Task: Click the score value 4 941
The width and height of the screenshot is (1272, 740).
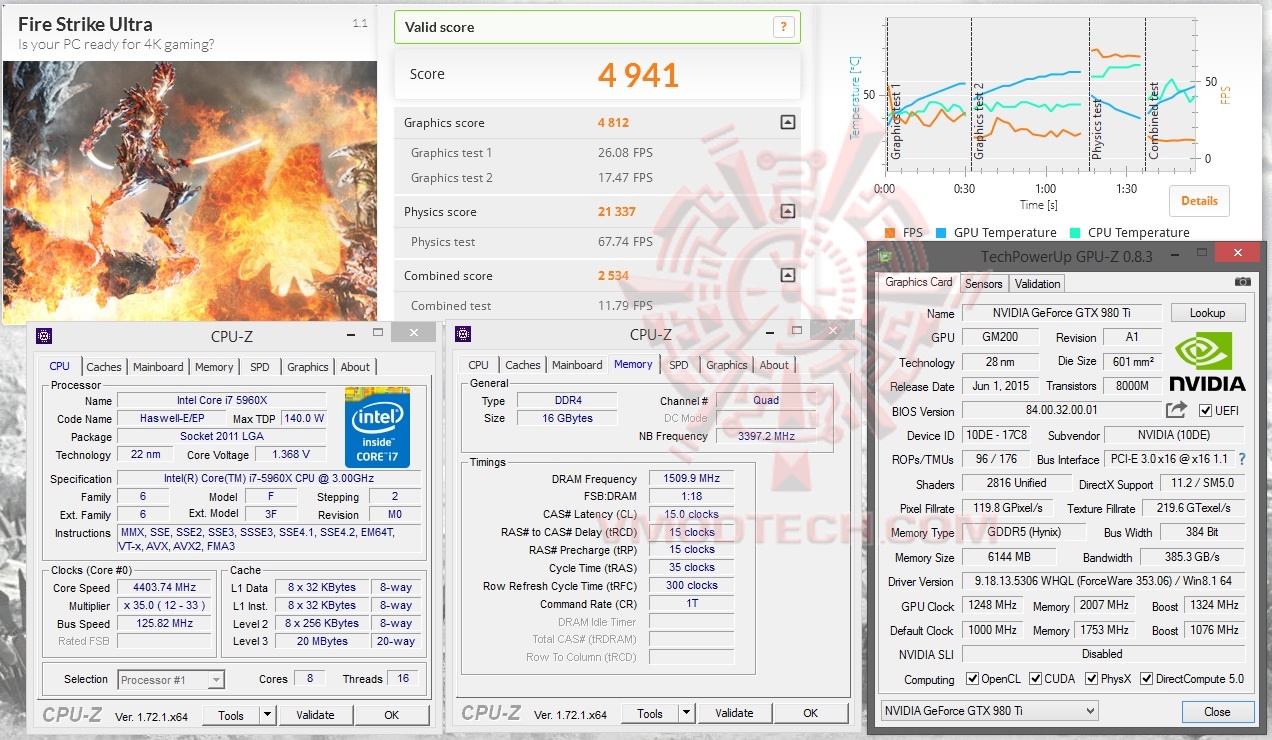Action: pyautogui.click(x=638, y=75)
